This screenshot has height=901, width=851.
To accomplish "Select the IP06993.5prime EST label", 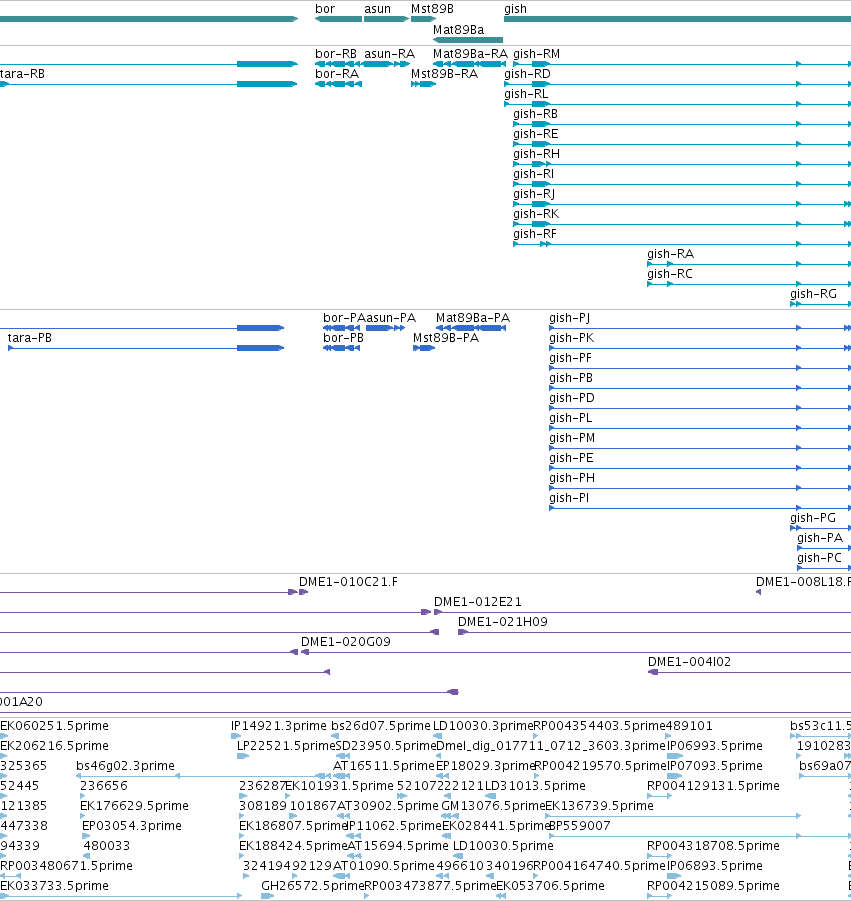I will pyautogui.click(x=715, y=746).
